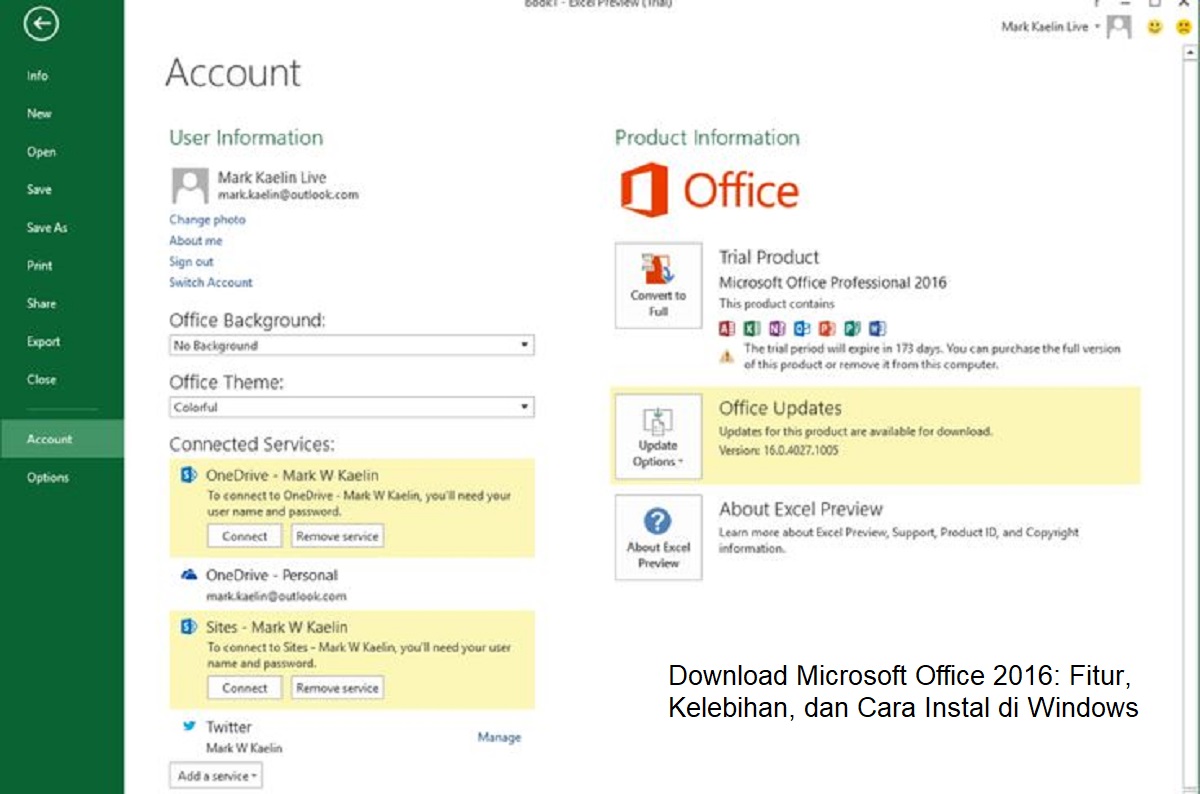Viewport: 1200px width, 794px height.
Task: Click the PowerPoint icon under This product contains
Action: (827, 328)
